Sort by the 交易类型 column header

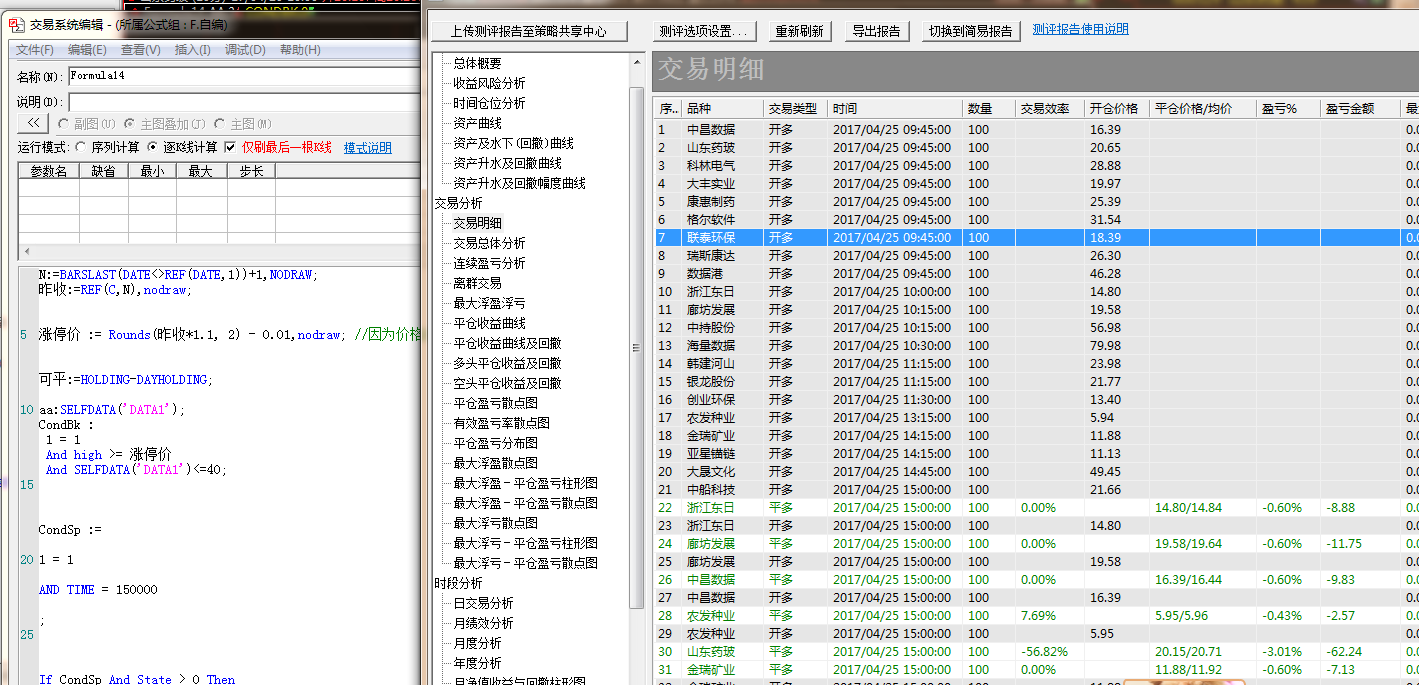pos(796,108)
